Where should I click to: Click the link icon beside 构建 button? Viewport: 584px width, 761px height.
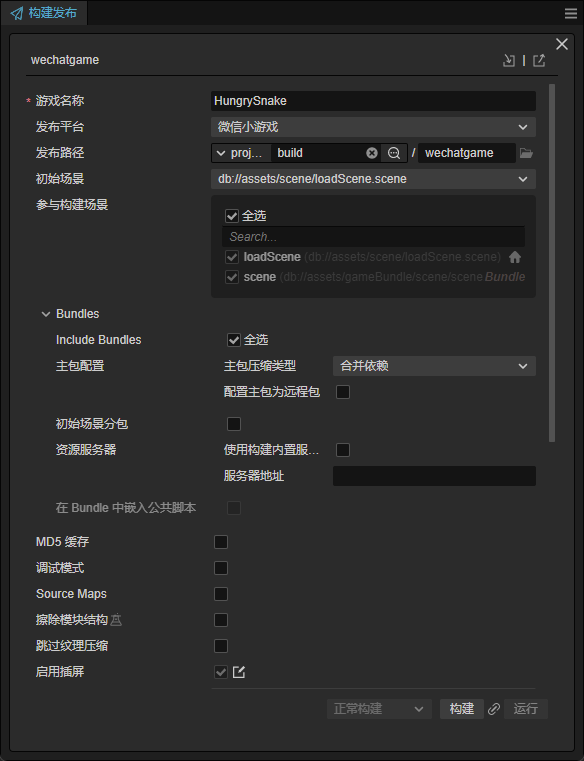tap(494, 709)
